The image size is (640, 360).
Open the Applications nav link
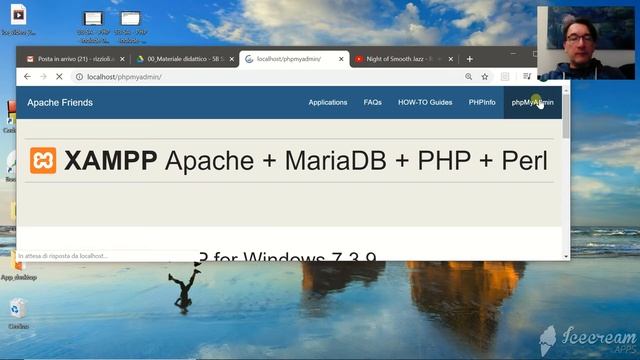click(328, 102)
